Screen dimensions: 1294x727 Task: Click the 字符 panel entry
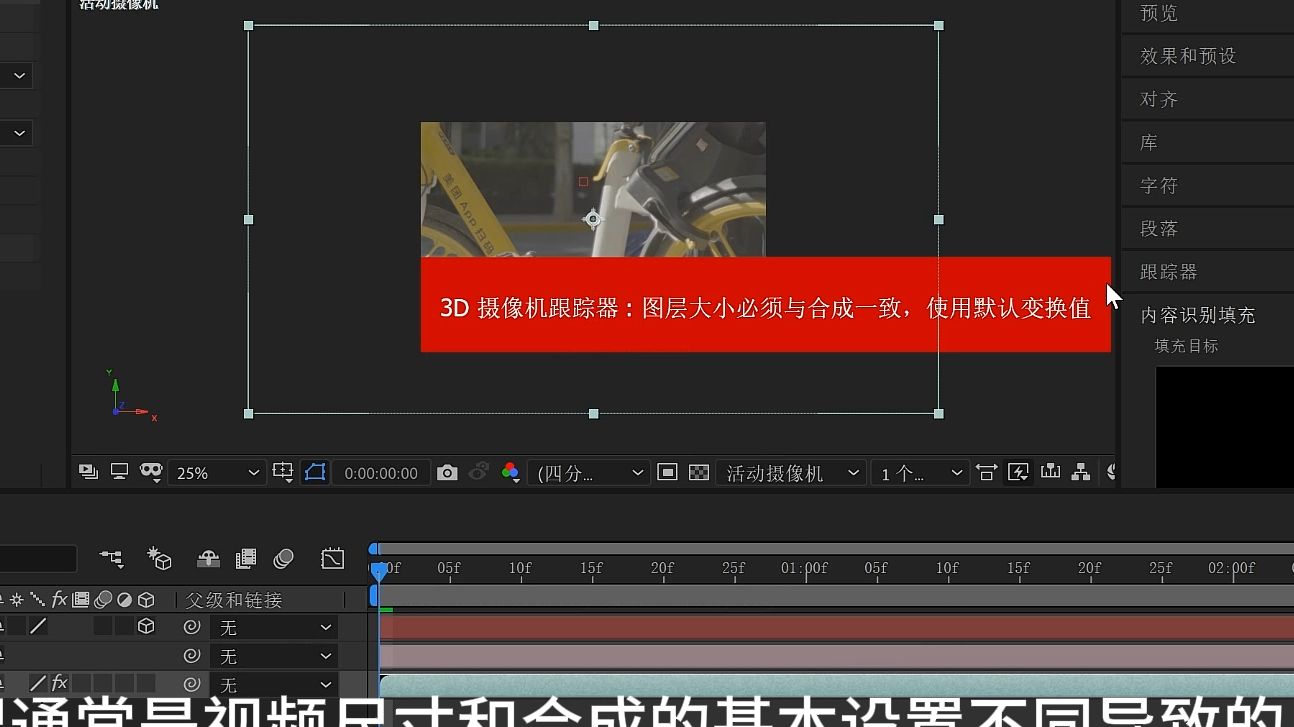(x=1157, y=185)
